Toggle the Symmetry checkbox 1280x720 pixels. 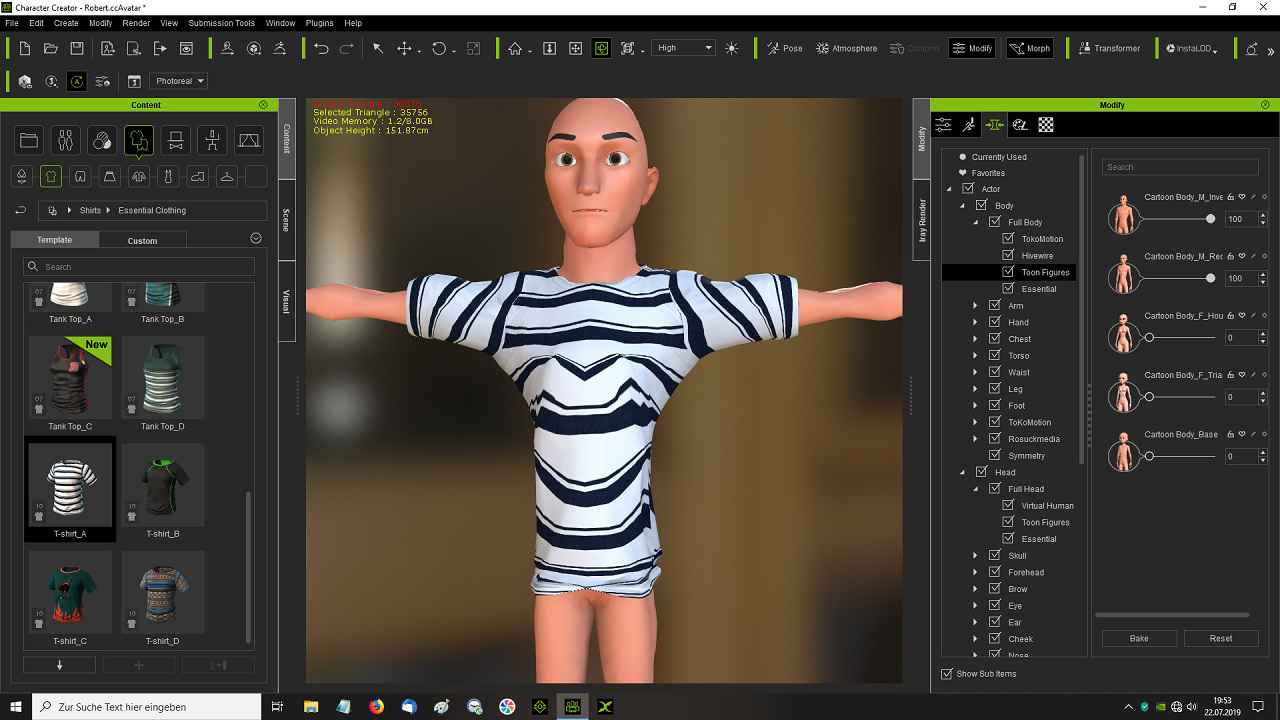tap(994, 456)
